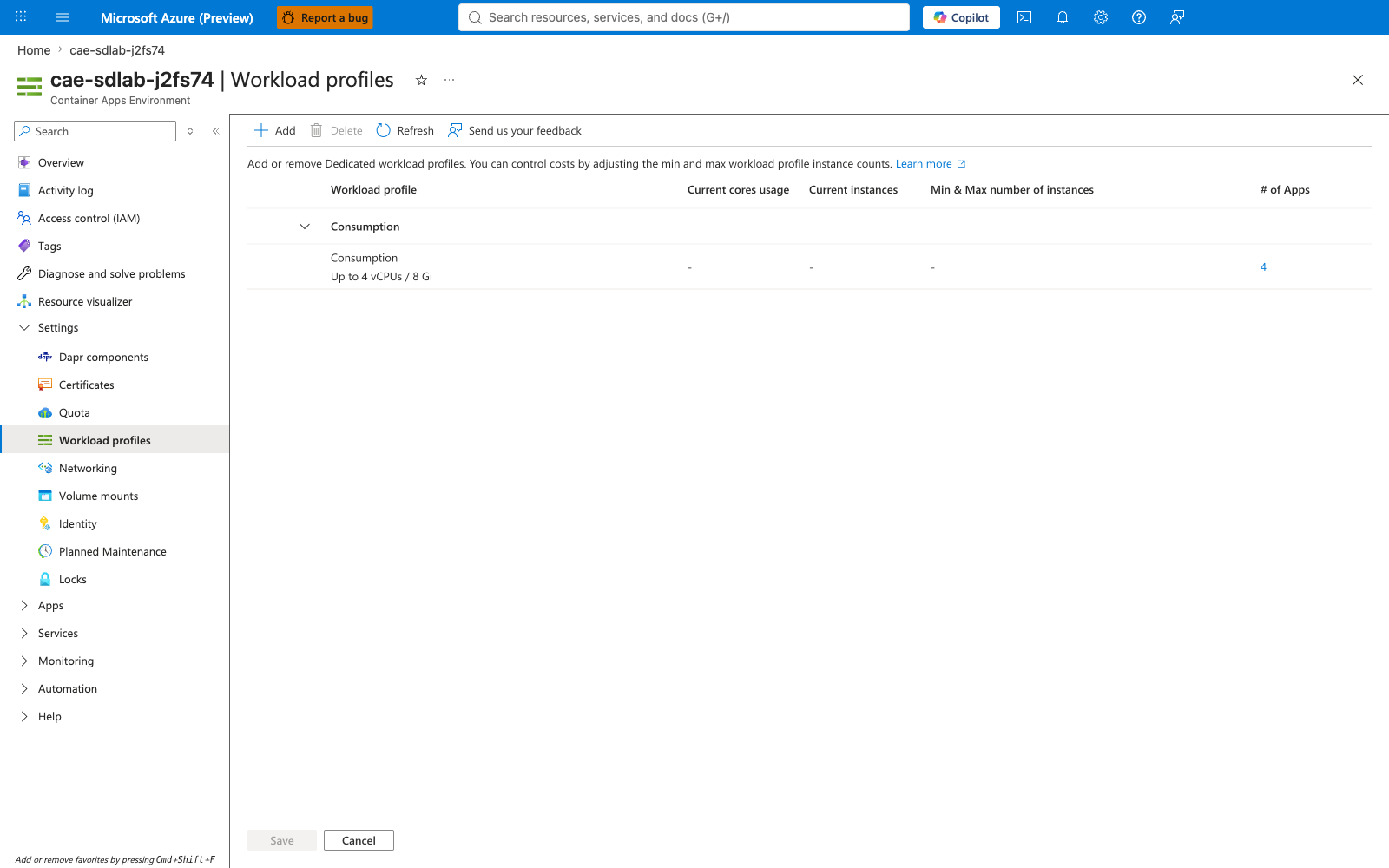Viewport: 1389px width, 868px height.
Task: Open the feedback person icon in header
Action: point(1177,17)
